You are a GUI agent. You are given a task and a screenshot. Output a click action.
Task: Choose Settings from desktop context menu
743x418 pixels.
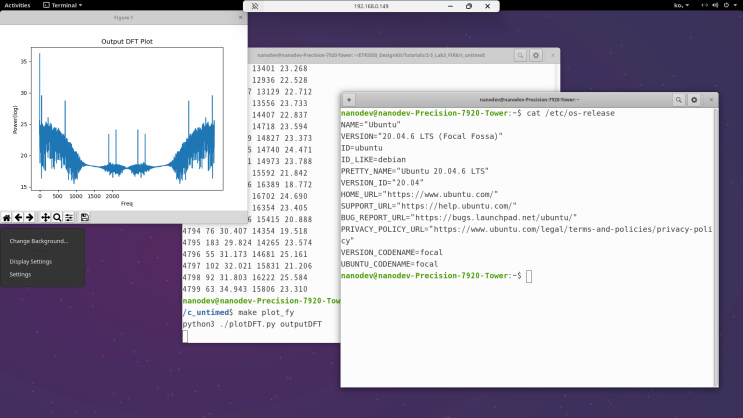(x=20, y=274)
